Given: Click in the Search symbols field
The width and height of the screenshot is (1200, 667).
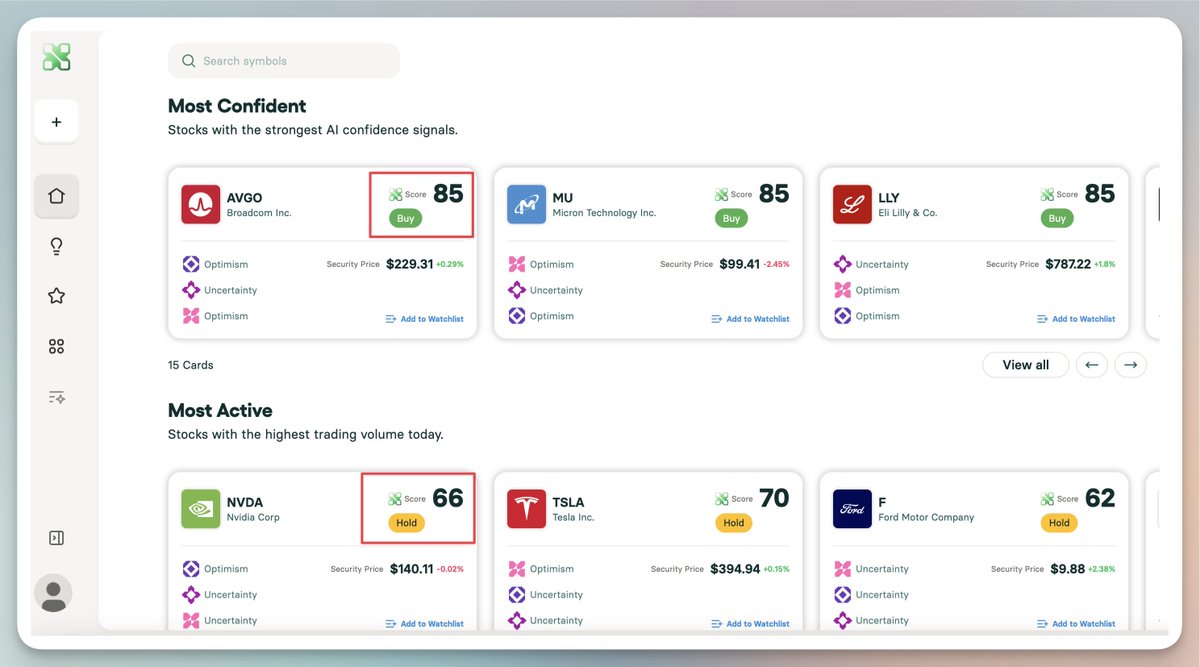Looking at the screenshot, I should pos(284,61).
